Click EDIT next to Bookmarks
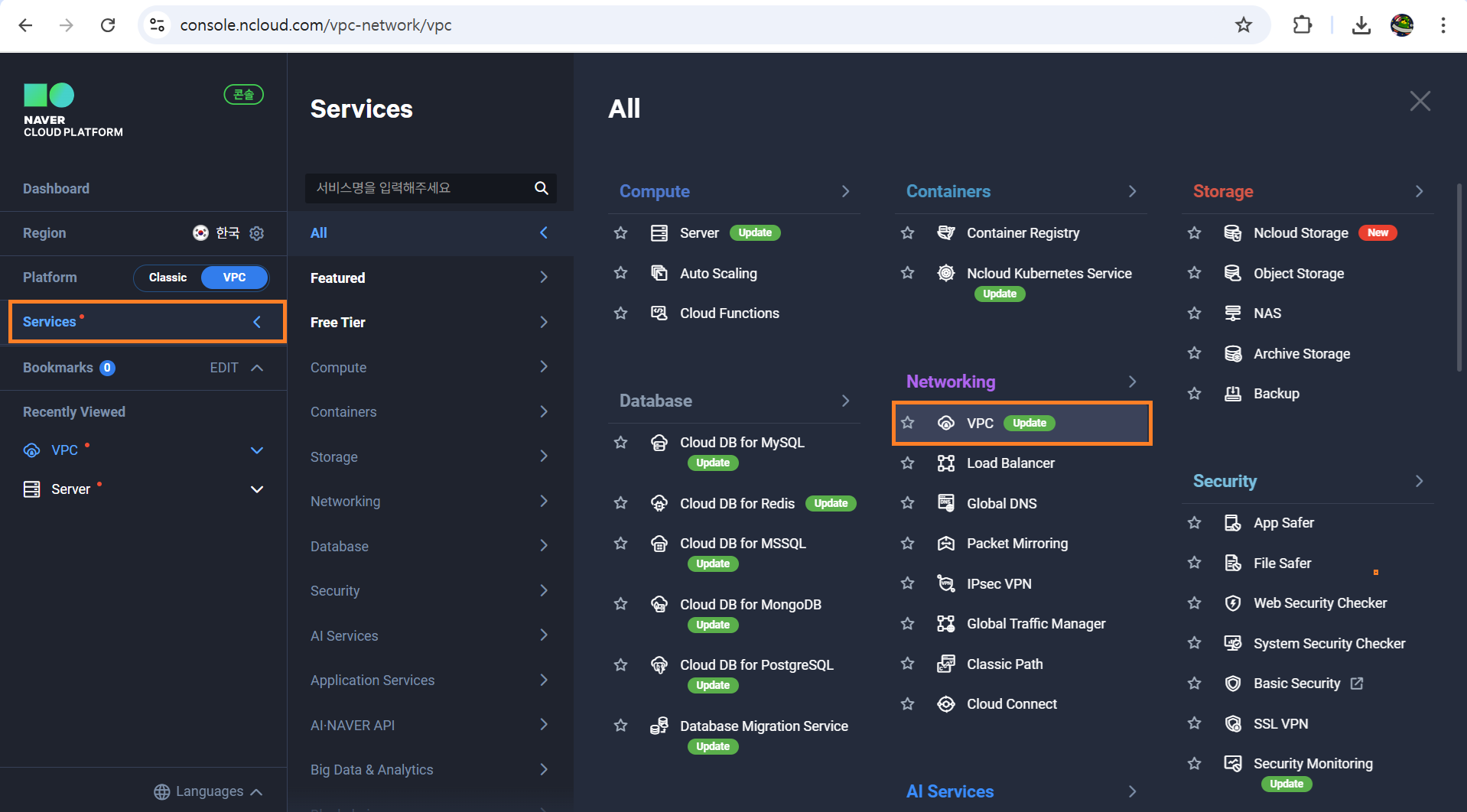 224,368
